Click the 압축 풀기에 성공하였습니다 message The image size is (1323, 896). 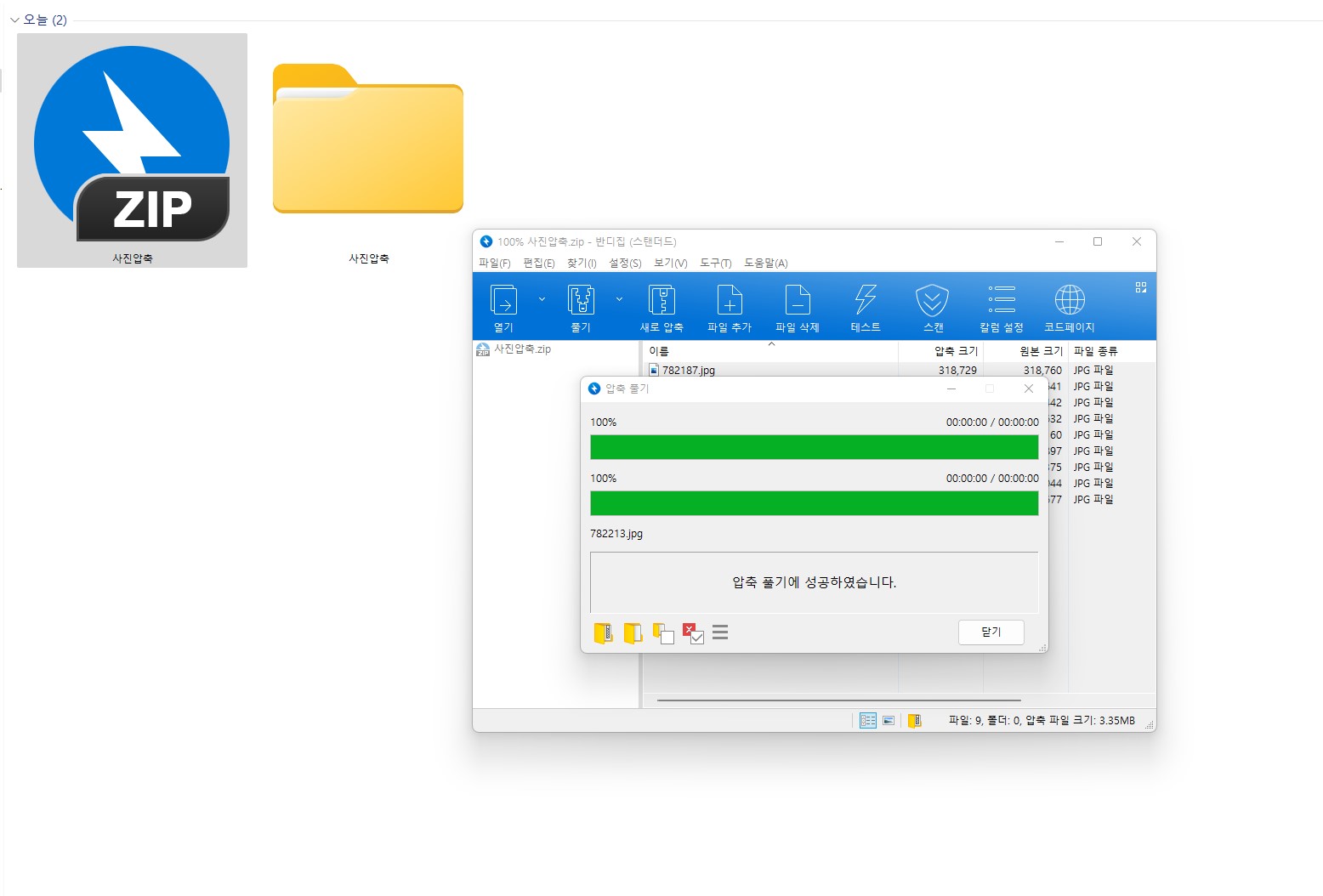coord(815,582)
